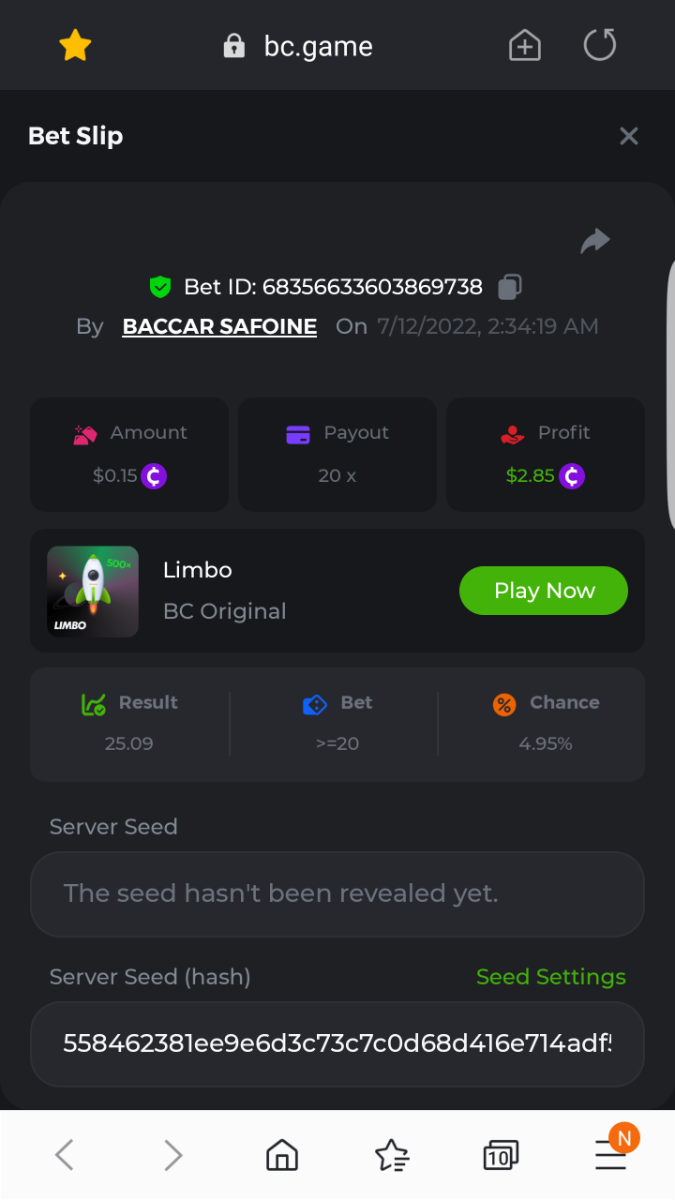Click the page scrollbar handle

pyautogui.click(x=669, y=400)
